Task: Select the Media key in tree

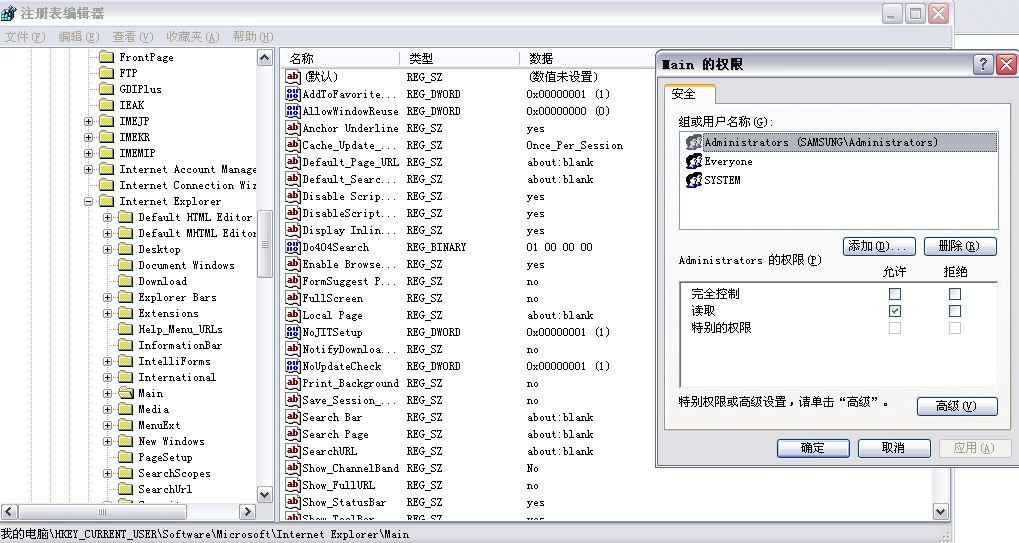Action: [x=154, y=409]
